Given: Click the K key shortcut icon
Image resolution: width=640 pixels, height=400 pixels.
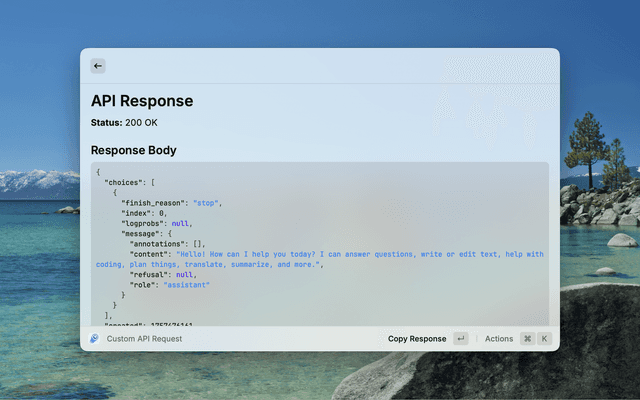Looking at the screenshot, I should click(x=545, y=339).
